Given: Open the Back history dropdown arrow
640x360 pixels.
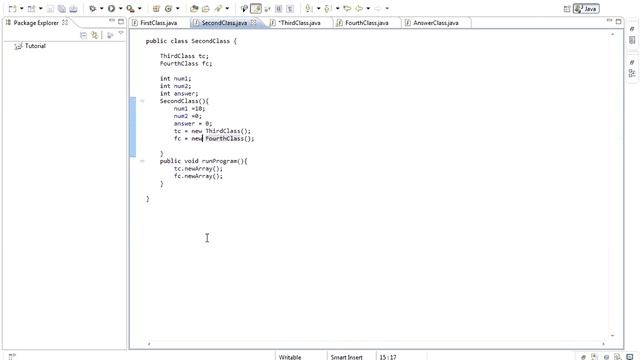Looking at the screenshot, I should 368,9.
